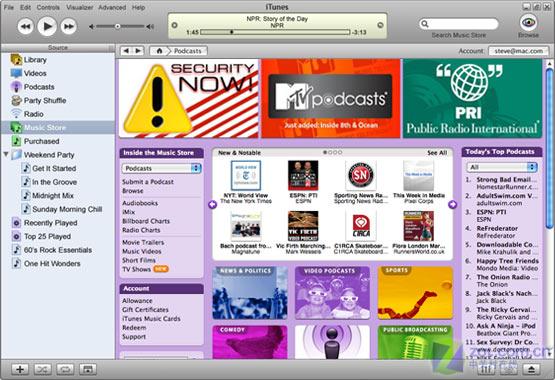Viewport: 555px width, 380px height.
Task: Click the left purple arrow in New & Notable
Action: [x=212, y=205]
